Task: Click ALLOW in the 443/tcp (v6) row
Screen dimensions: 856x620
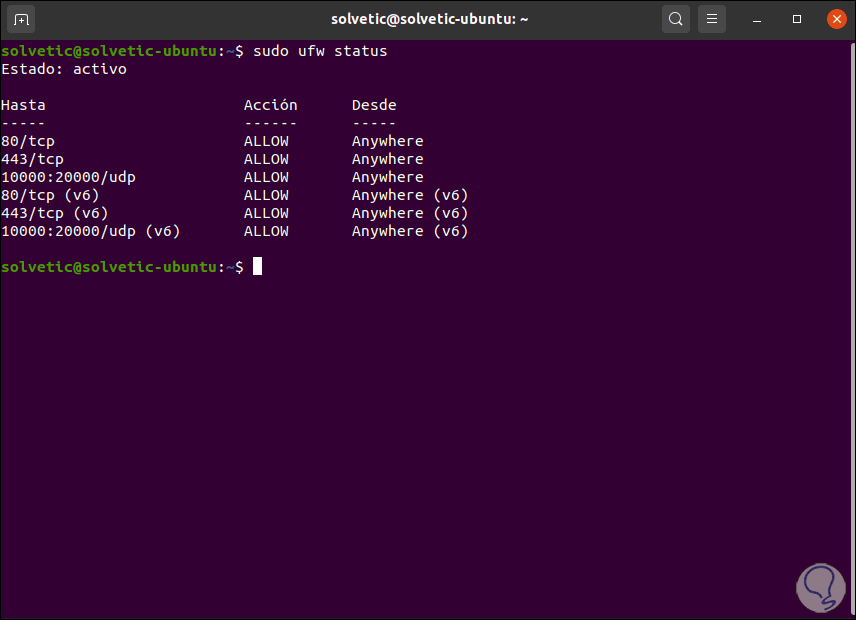Action: (266, 213)
